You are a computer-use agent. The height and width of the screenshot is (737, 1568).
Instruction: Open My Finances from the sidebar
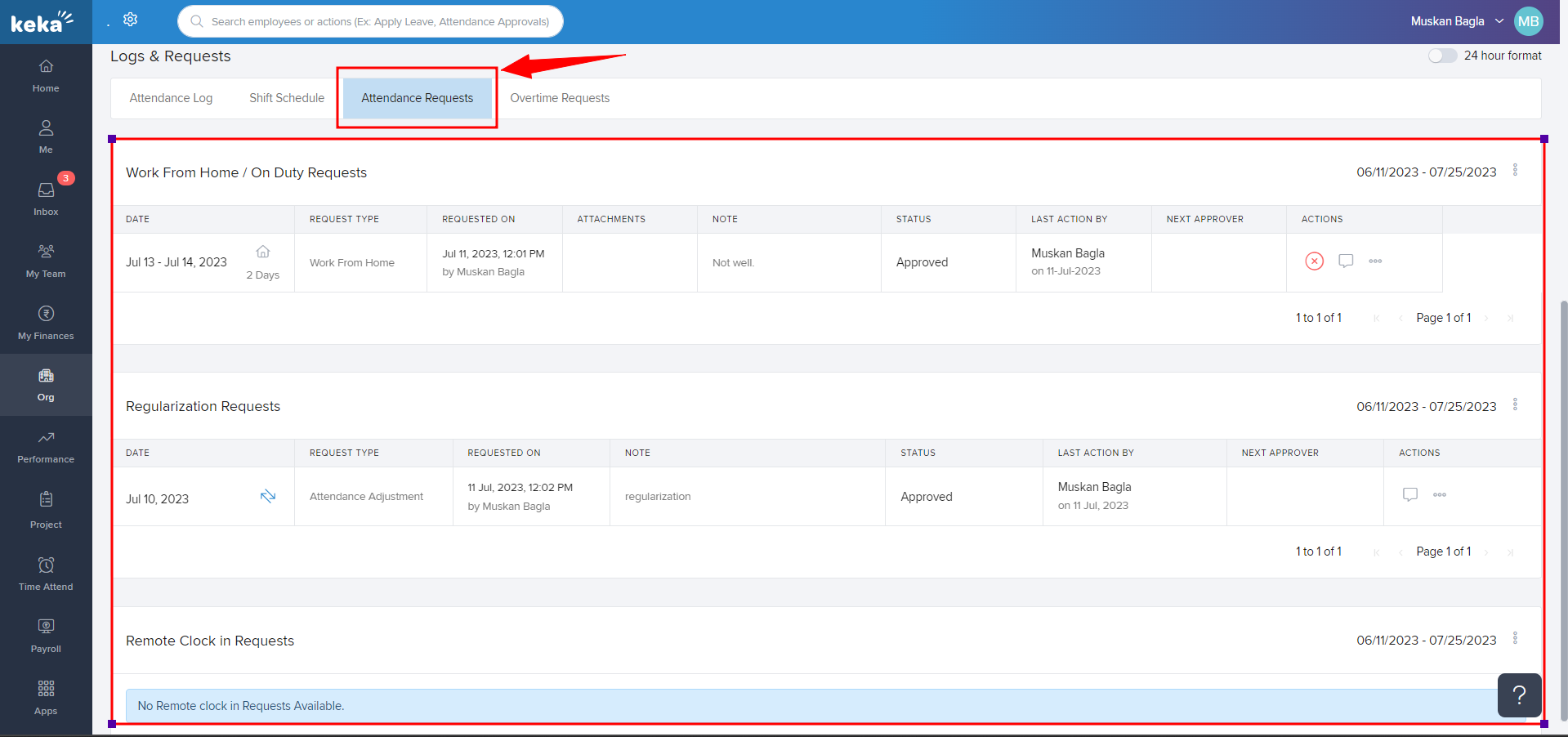coord(45,320)
